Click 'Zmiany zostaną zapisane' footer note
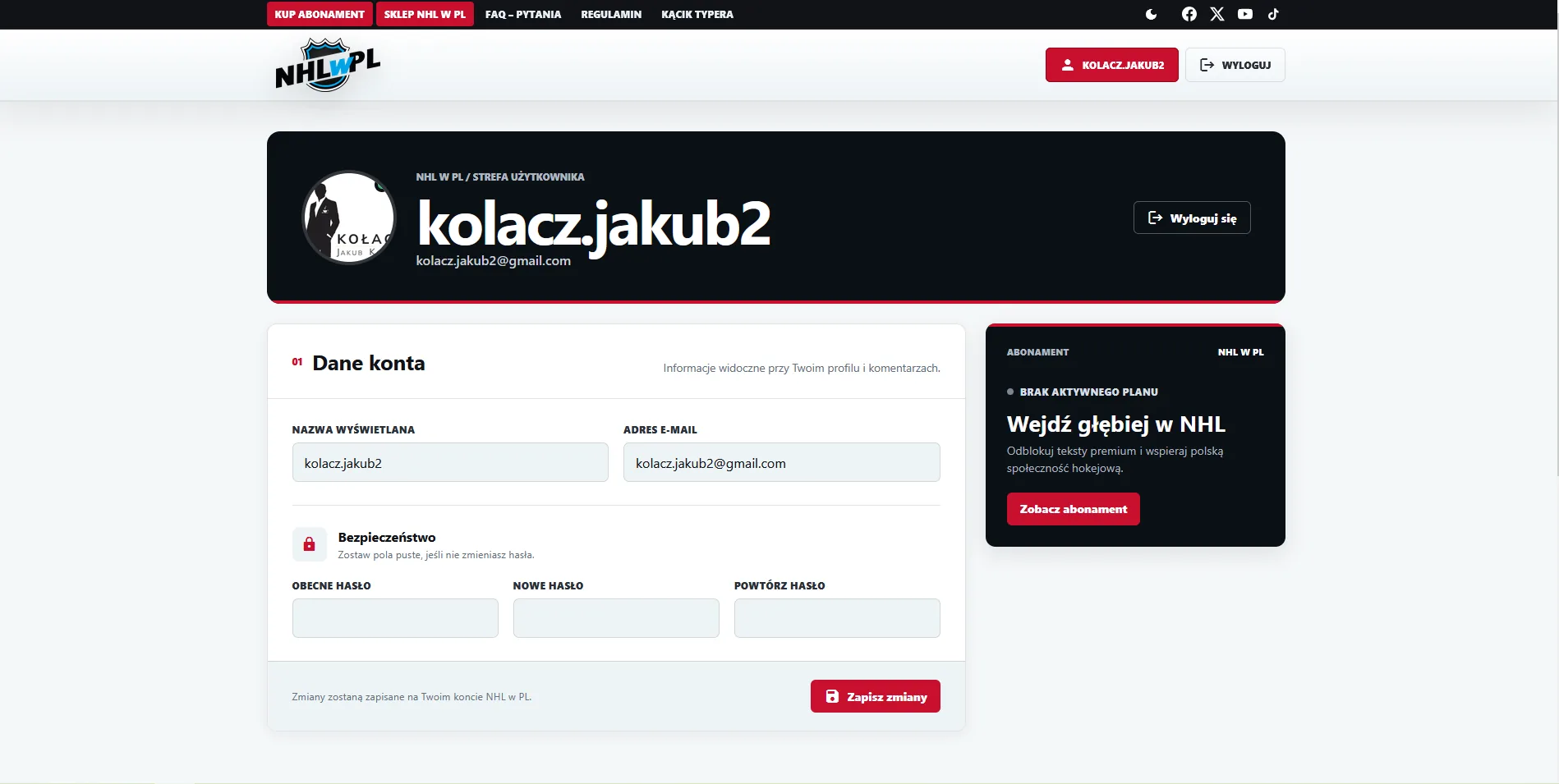 click(x=412, y=697)
